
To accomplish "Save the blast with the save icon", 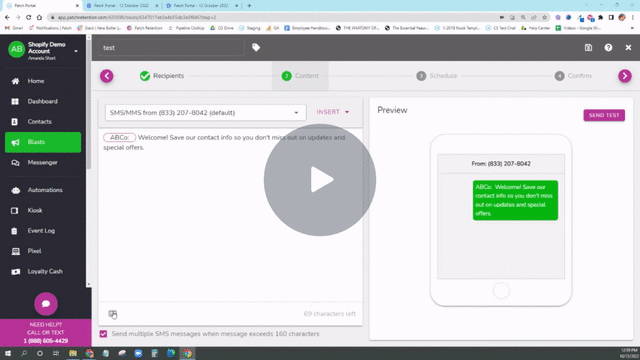I will pyautogui.click(x=588, y=48).
